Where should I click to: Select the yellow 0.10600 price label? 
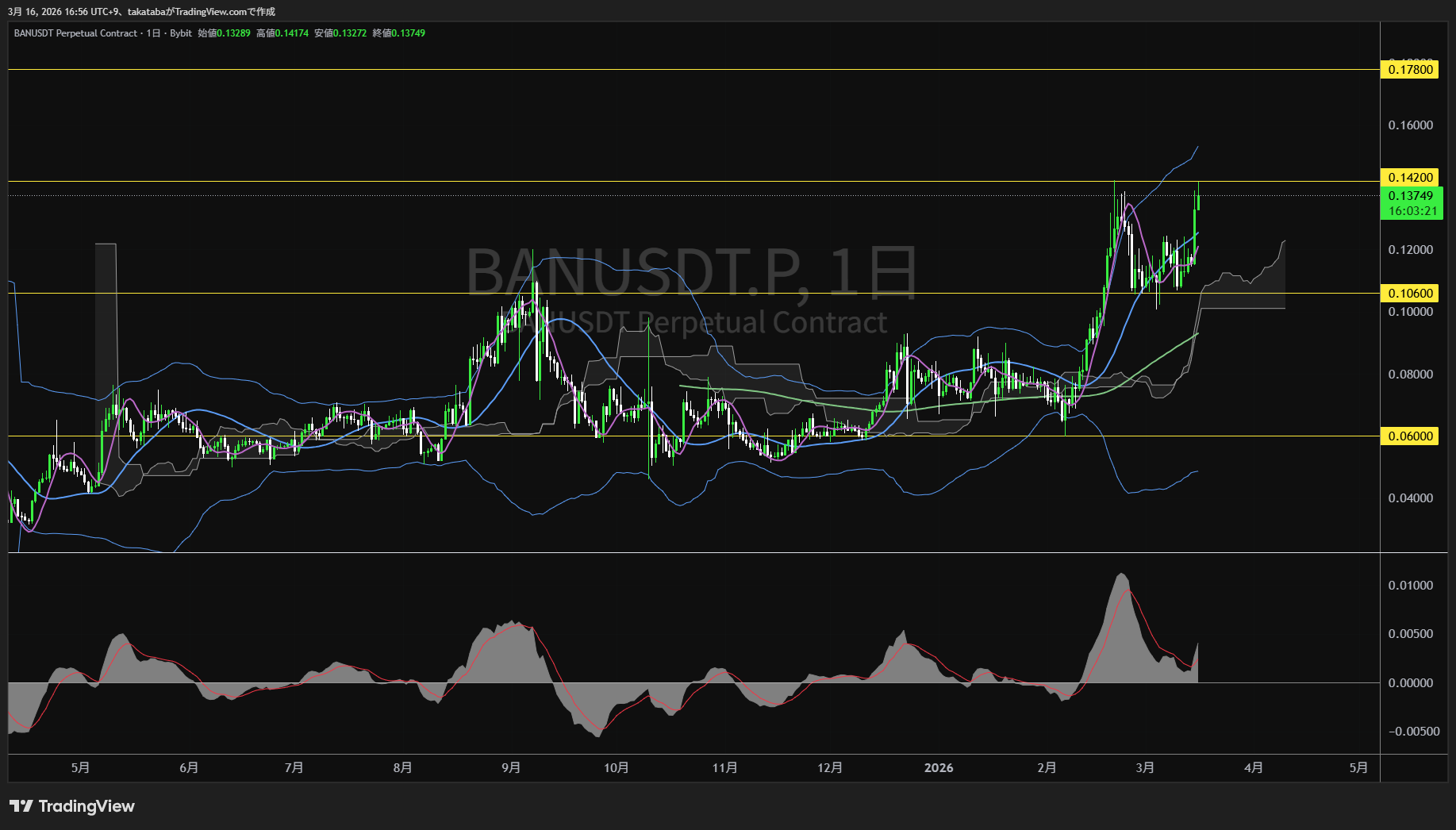1410,294
